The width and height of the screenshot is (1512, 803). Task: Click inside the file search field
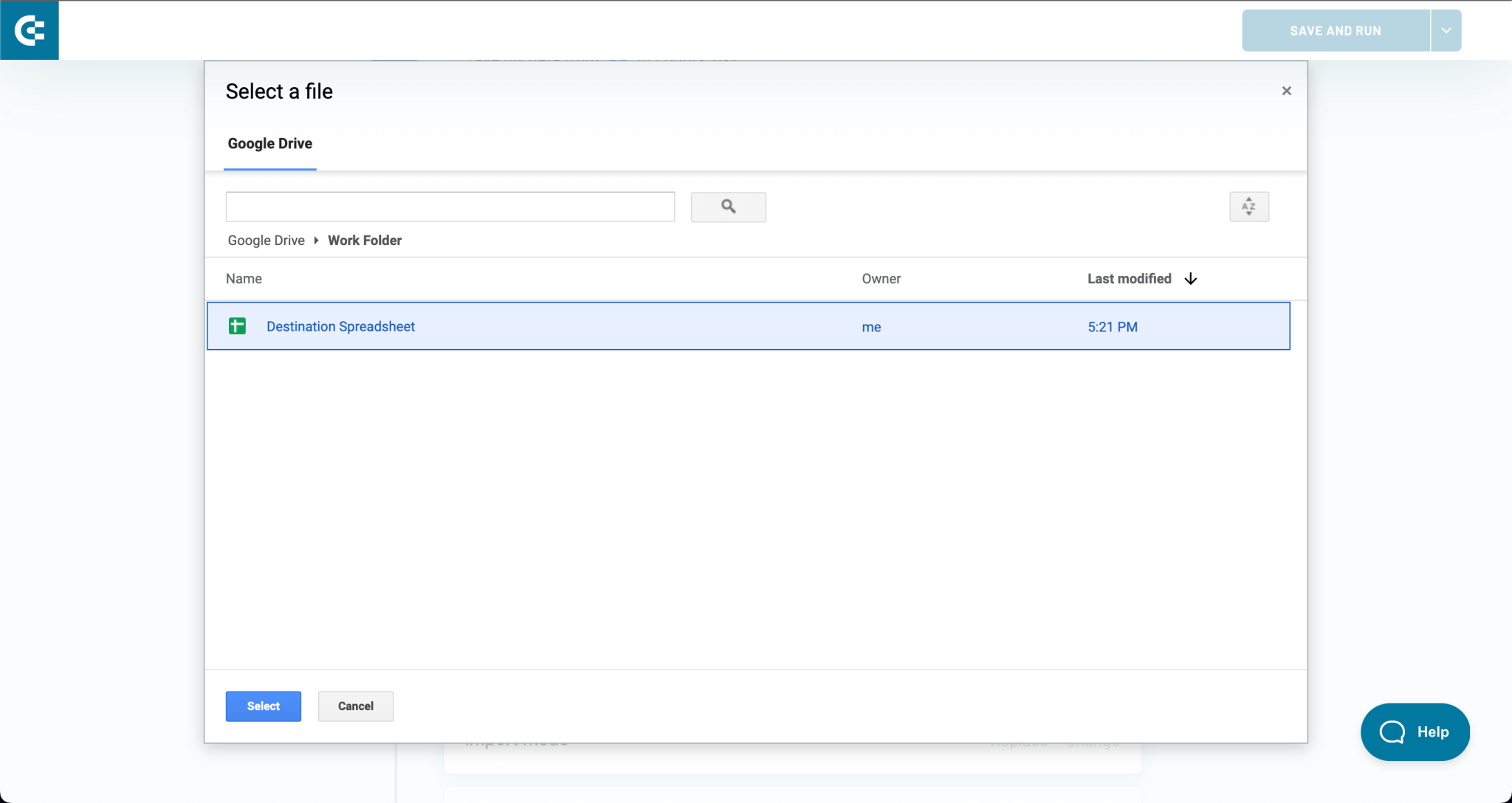coord(449,207)
